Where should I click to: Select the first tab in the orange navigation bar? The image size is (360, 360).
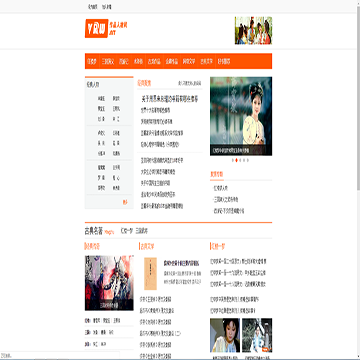tap(92, 61)
